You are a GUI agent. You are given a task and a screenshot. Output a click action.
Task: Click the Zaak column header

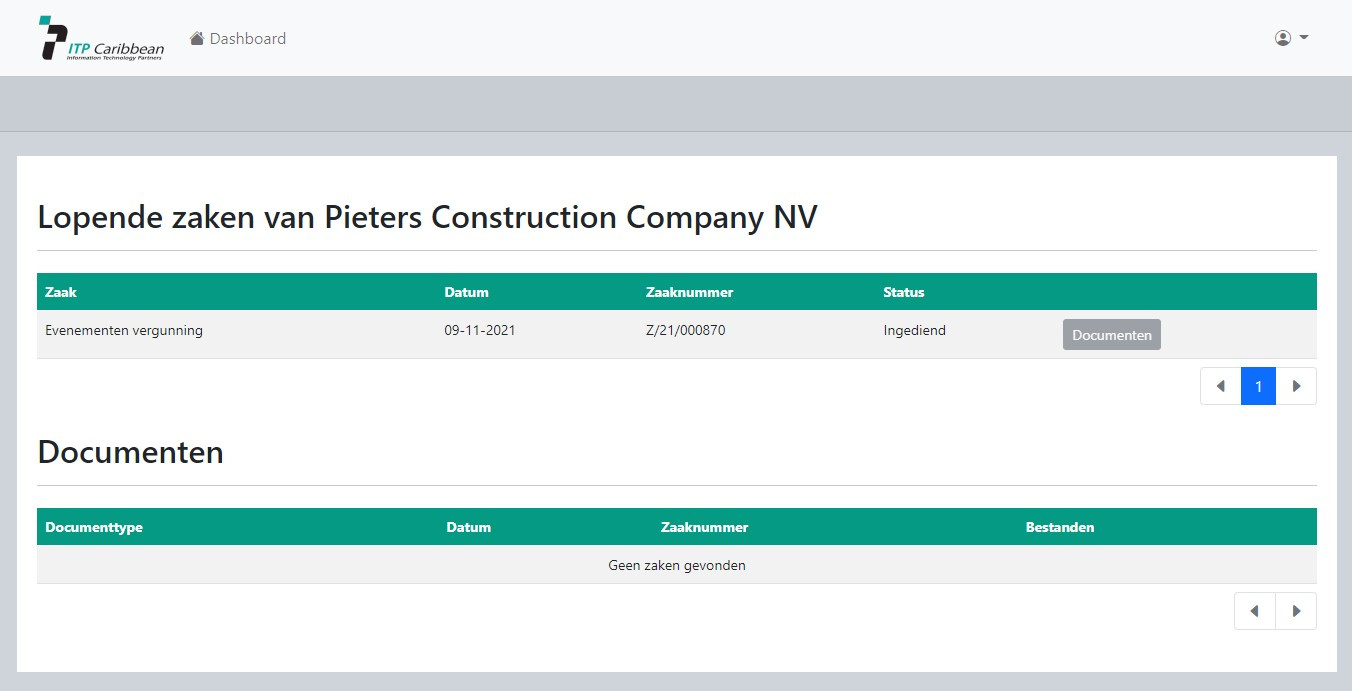(61, 292)
